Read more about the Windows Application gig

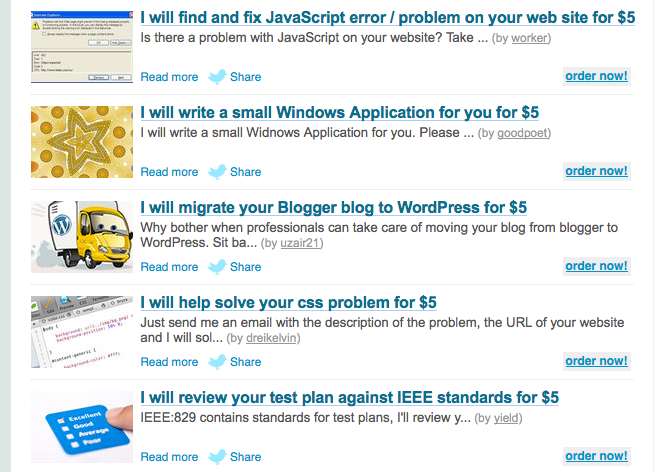pos(169,172)
